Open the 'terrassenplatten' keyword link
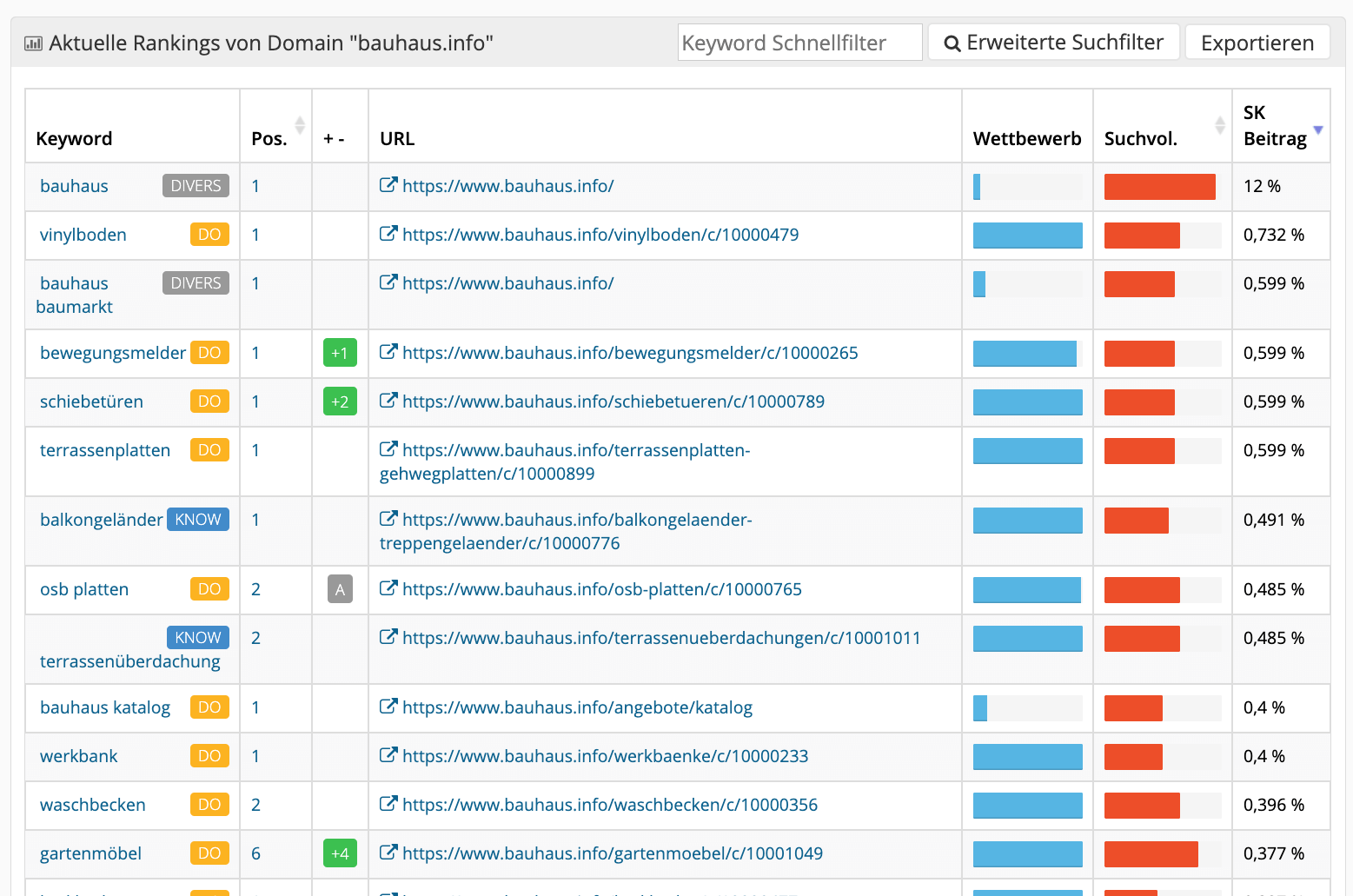This screenshot has width=1353, height=896. point(105,450)
